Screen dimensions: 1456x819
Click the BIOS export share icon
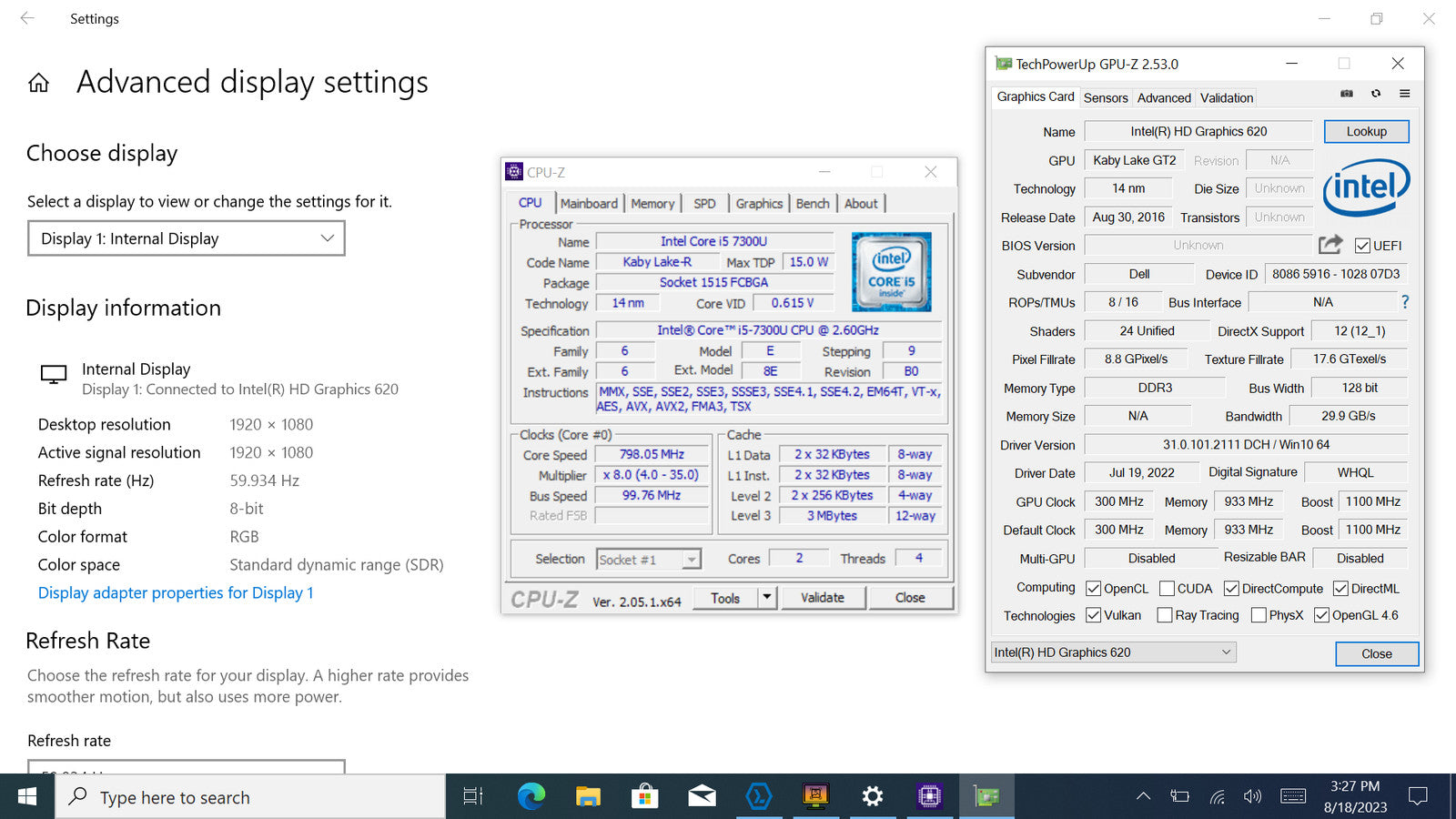[x=1330, y=245]
